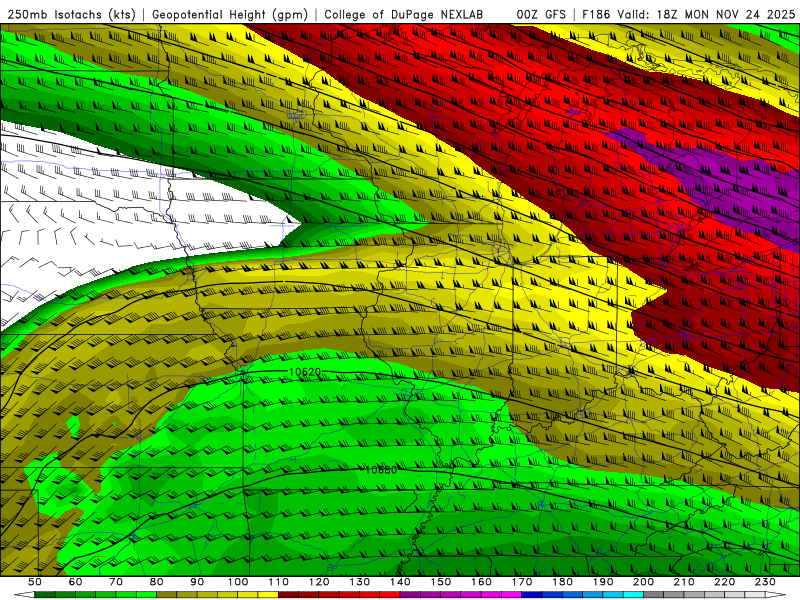Click the 'College of DuPage NEXLAB' label
Image resolution: width=800 pixels, height=600 pixels.
tap(403, 15)
